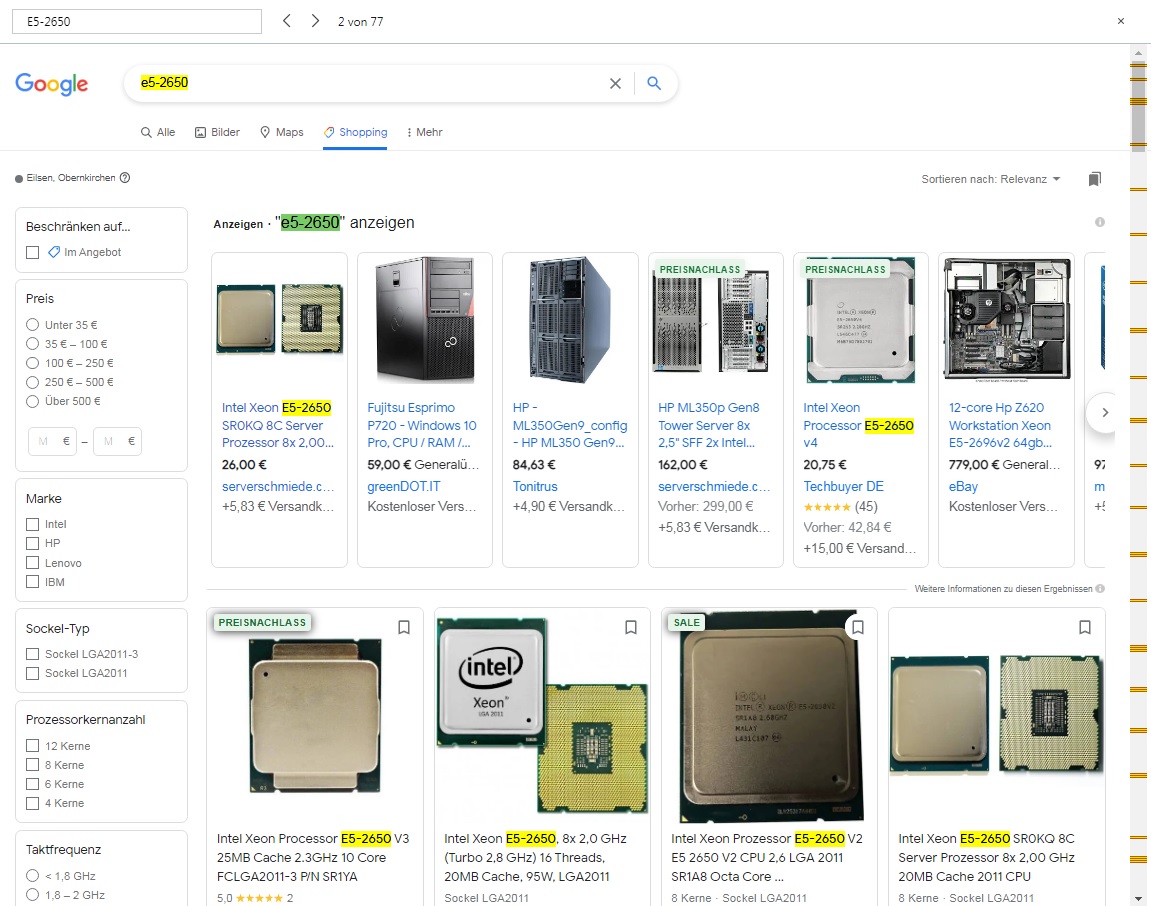This screenshot has height=906, width=1151.
Task: Click the find-in-page text field
Action: [x=137, y=21]
